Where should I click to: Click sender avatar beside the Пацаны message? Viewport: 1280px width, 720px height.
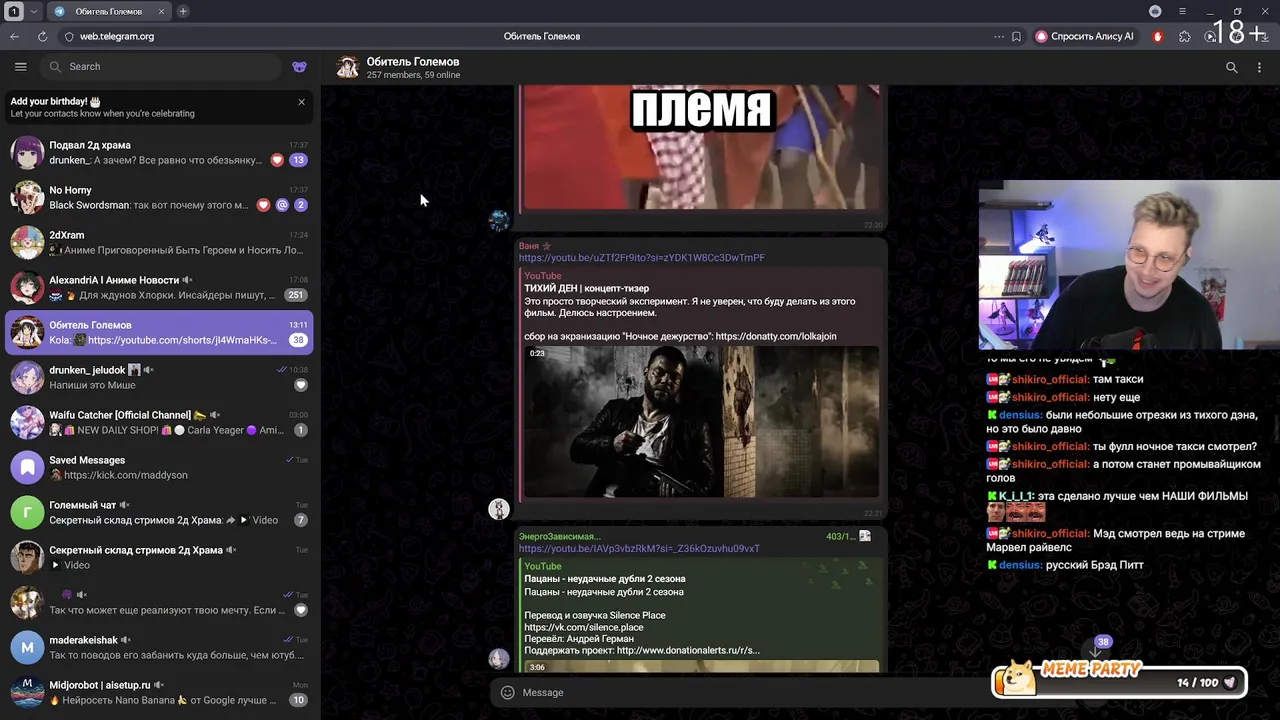499,658
